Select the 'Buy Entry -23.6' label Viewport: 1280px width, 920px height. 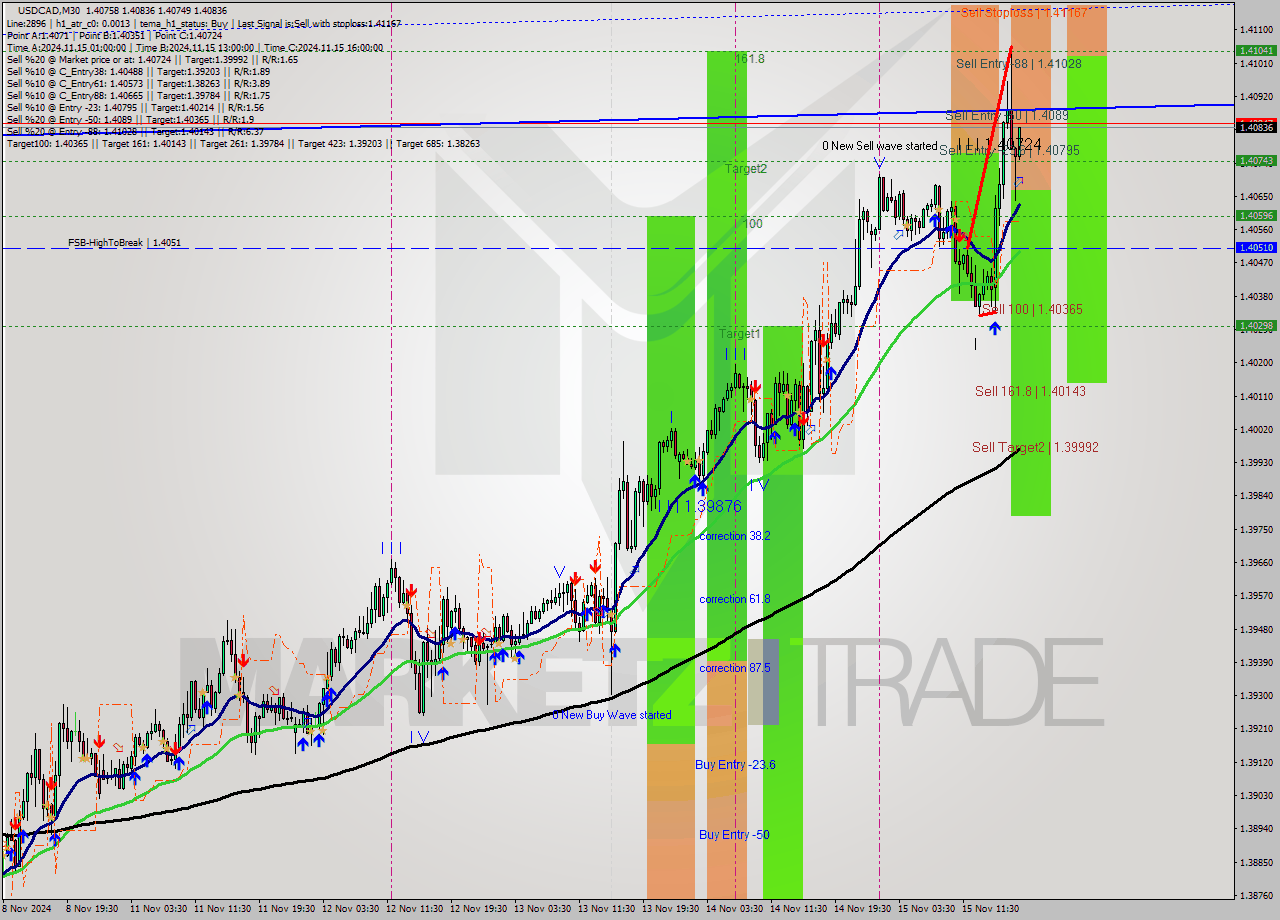[735, 764]
